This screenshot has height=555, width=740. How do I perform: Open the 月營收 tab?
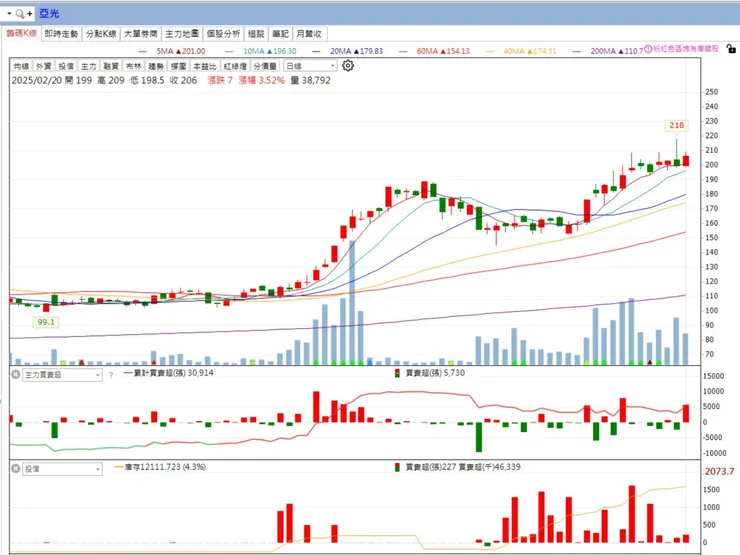(x=309, y=34)
